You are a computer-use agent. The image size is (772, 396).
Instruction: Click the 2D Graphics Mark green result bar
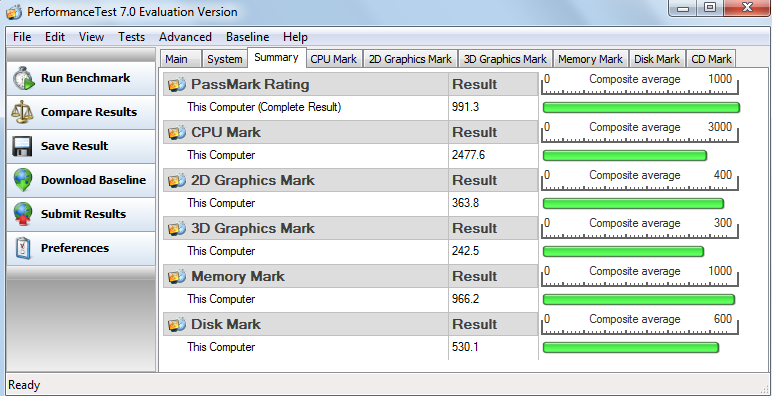coord(633,203)
